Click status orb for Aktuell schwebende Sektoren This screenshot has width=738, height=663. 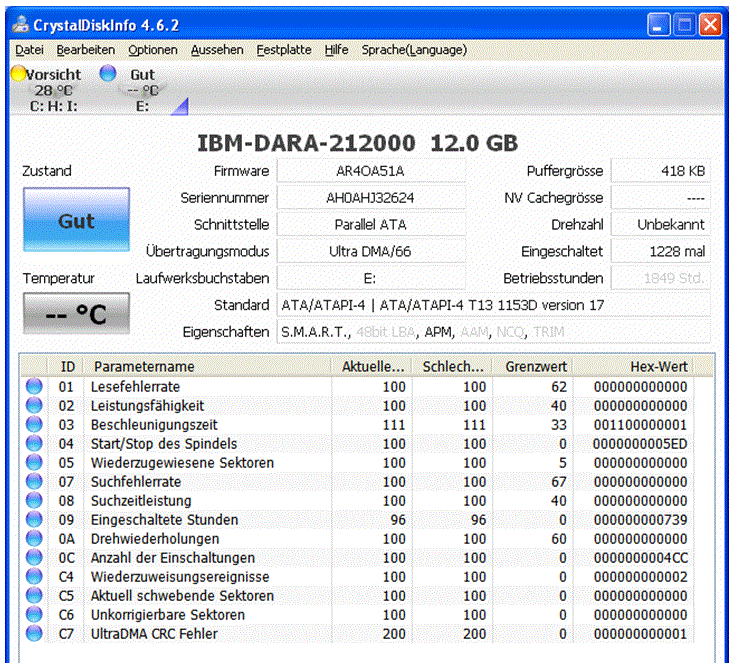[34, 595]
